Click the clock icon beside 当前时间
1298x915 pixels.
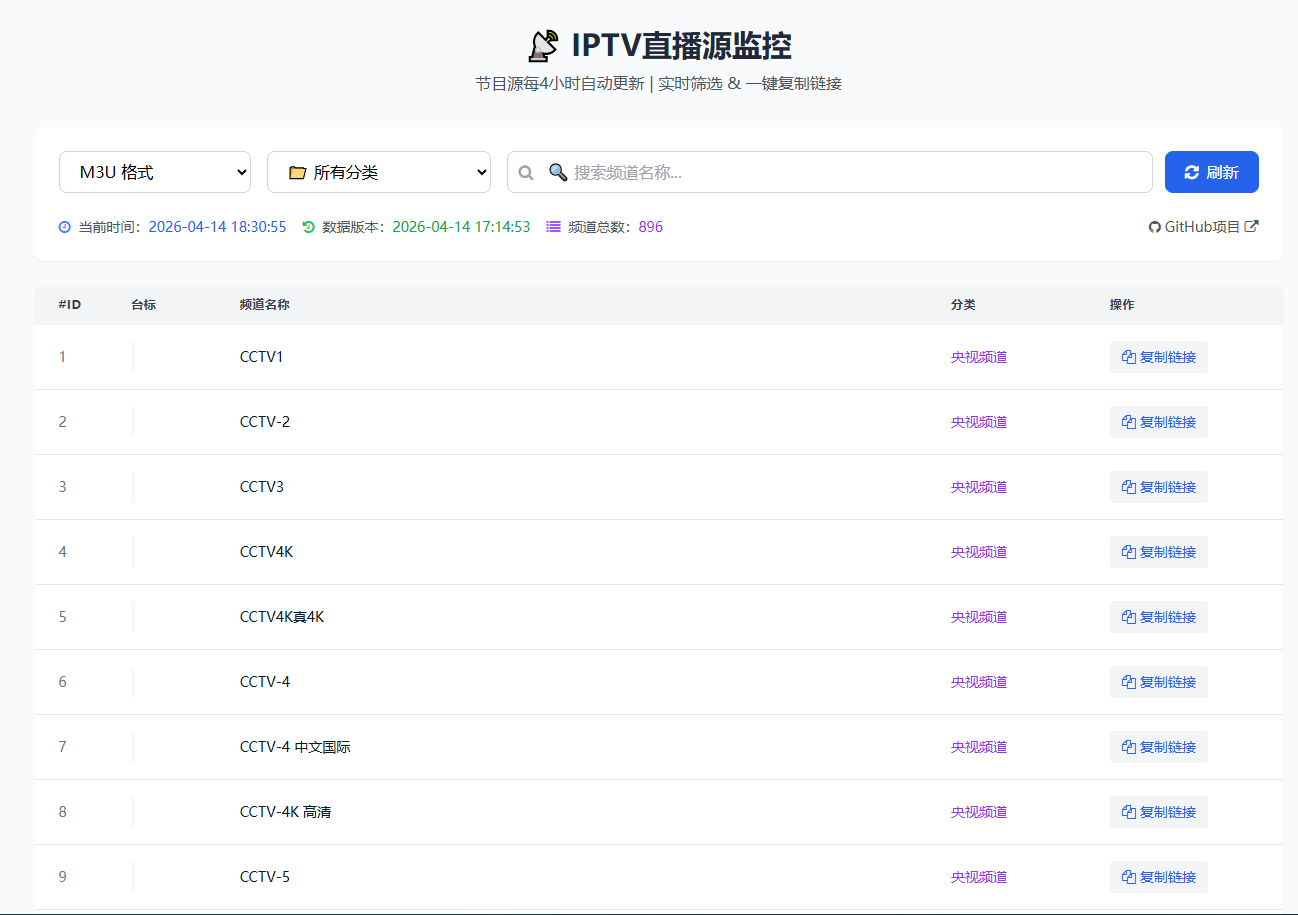tap(65, 227)
